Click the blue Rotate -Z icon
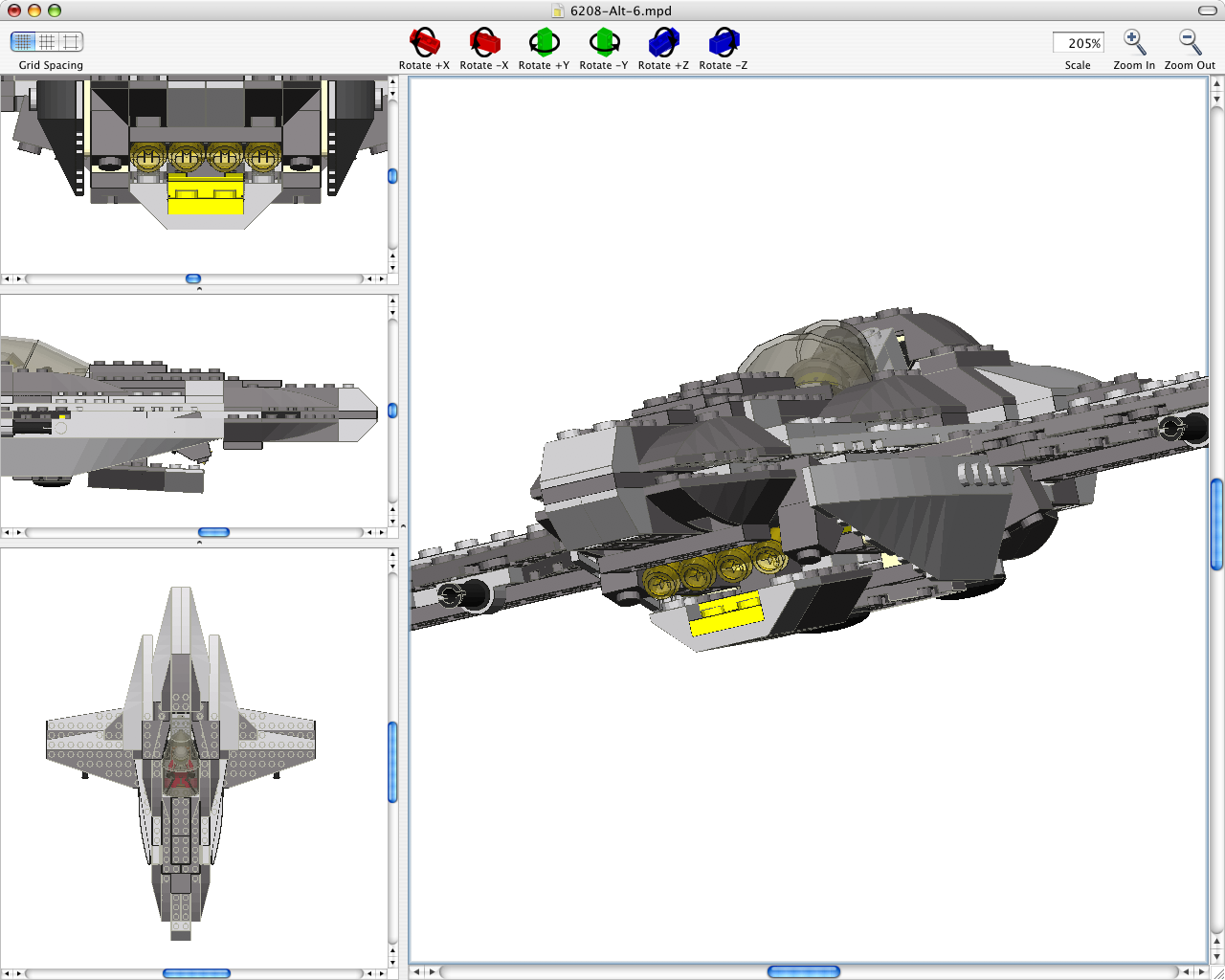The width and height of the screenshot is (1225, 980). 724,43
